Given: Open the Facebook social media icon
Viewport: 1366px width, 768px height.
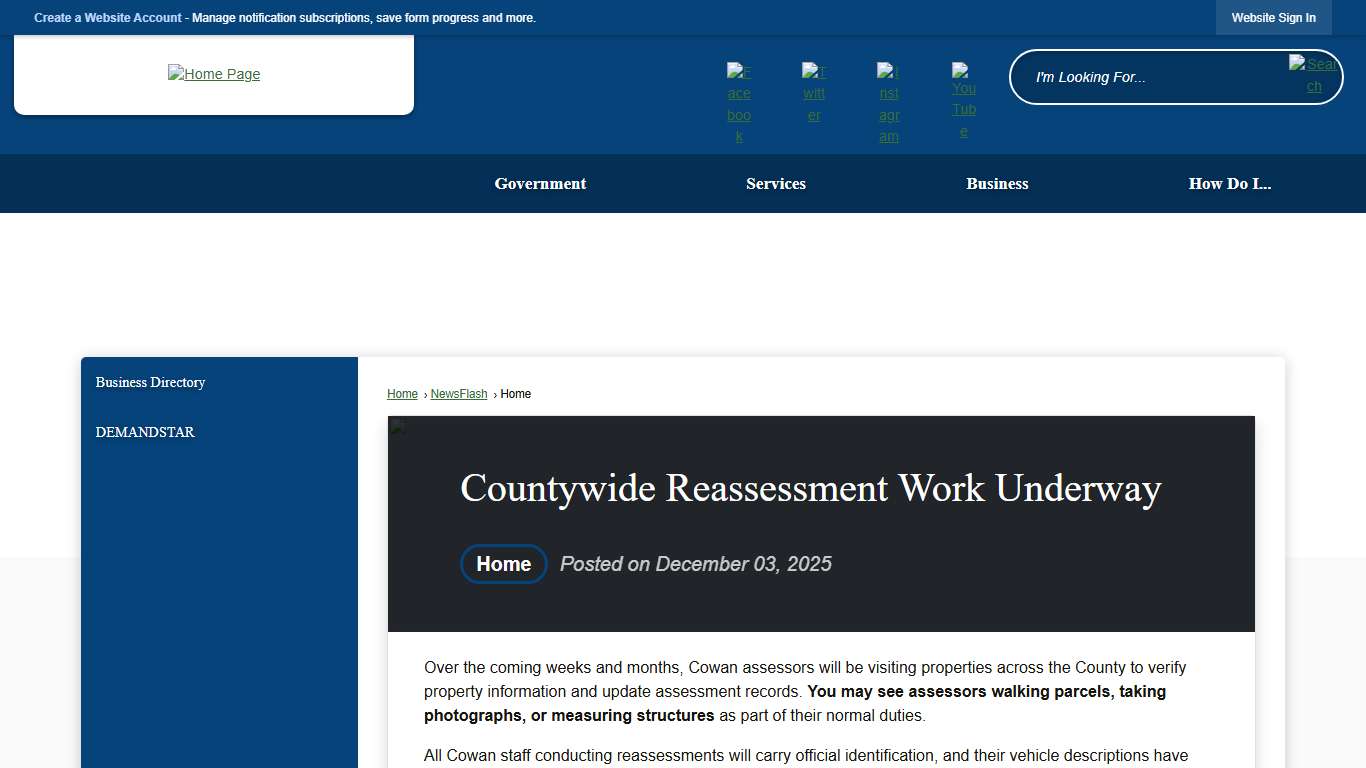Looking at the screenshot, I should 739,100.
